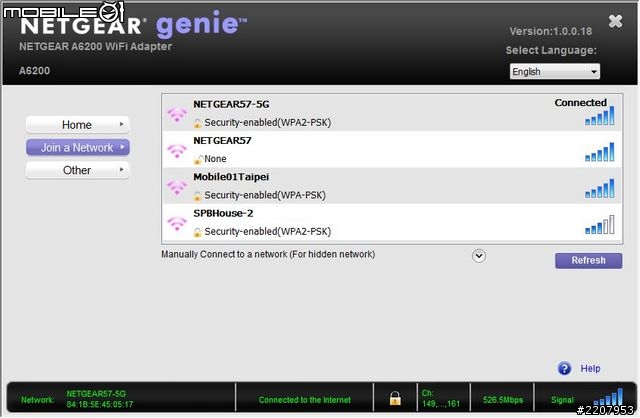Screen dimensions: 640x418
Task: Click NETGEAR57-5G signal strength bars
Action: coord(600,116)
